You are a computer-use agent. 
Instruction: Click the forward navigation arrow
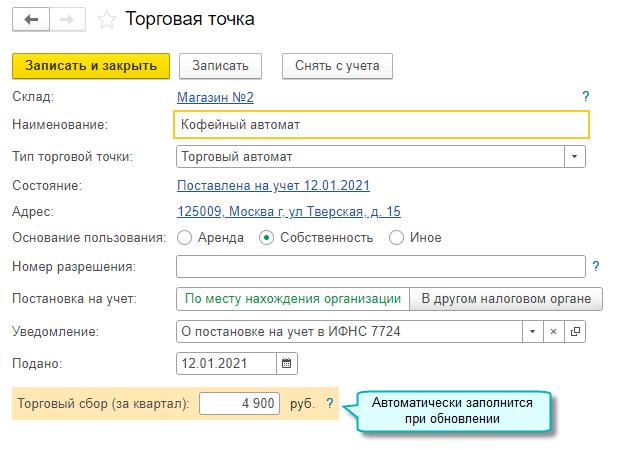(x=68, y=19)
